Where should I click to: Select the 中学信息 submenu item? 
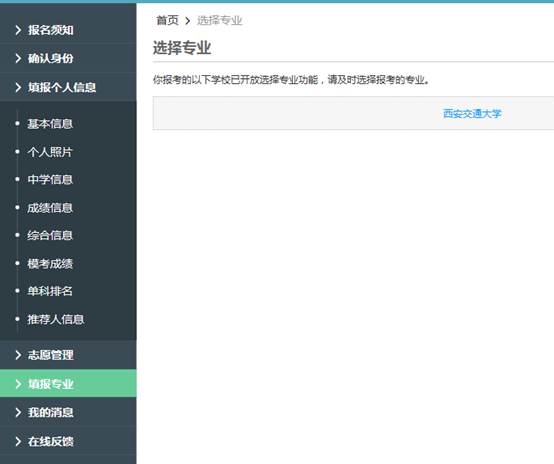pyautogui.click(x=50, y=180)
